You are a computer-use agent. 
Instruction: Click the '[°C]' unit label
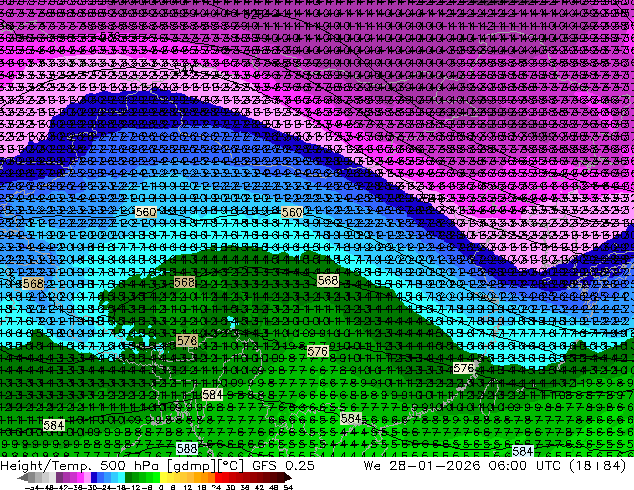tap(230, 466)
